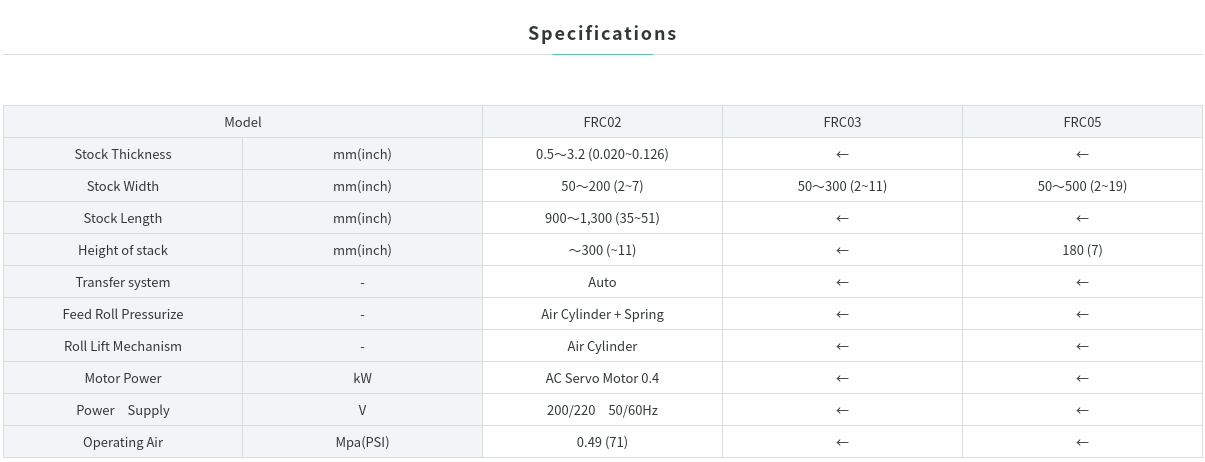Select the 180 (7) height cell

[x=1082, y=250]
